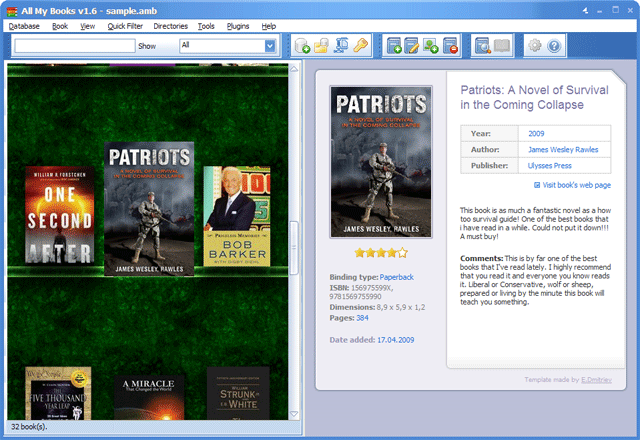Click the date added 17.04.2009 link
Image resolution: width=640 pixels, height=440 pixels.
click(x=396, y=340)
